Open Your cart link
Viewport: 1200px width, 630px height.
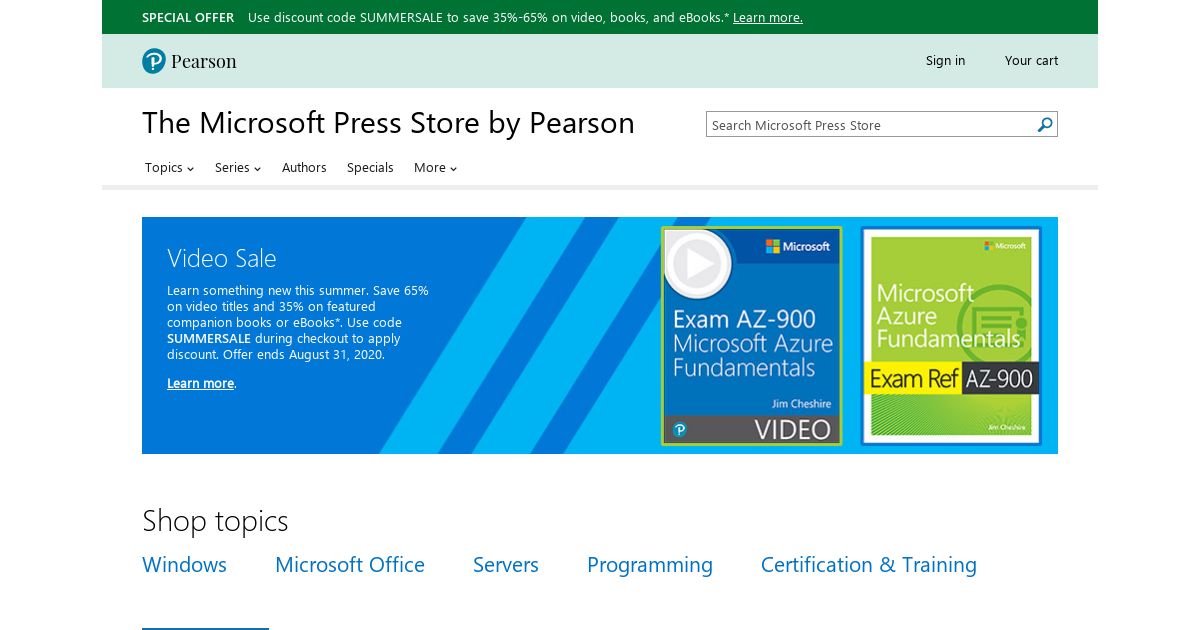(x=1031, y=61)
